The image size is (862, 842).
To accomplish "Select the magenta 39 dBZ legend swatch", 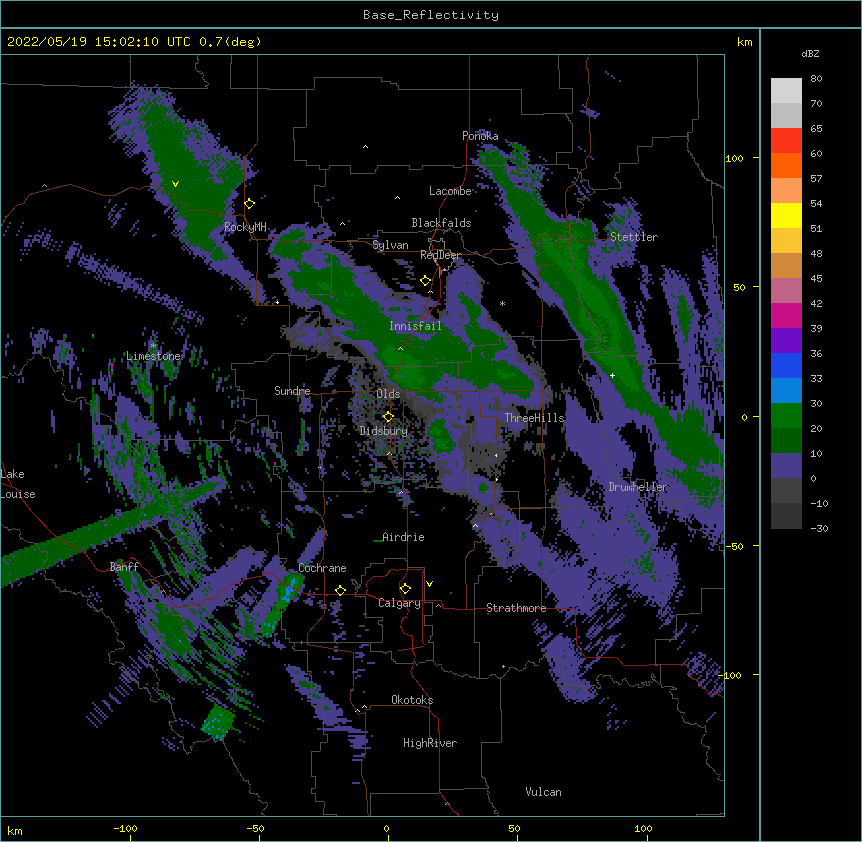I will pos(786,315).
